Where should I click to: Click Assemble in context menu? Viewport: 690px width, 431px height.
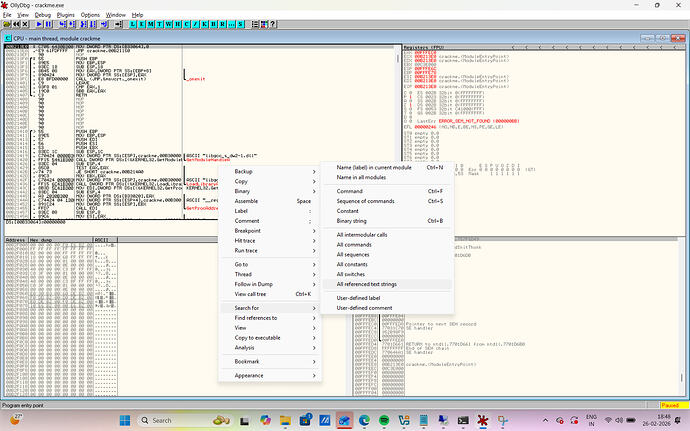coord(270,201)
